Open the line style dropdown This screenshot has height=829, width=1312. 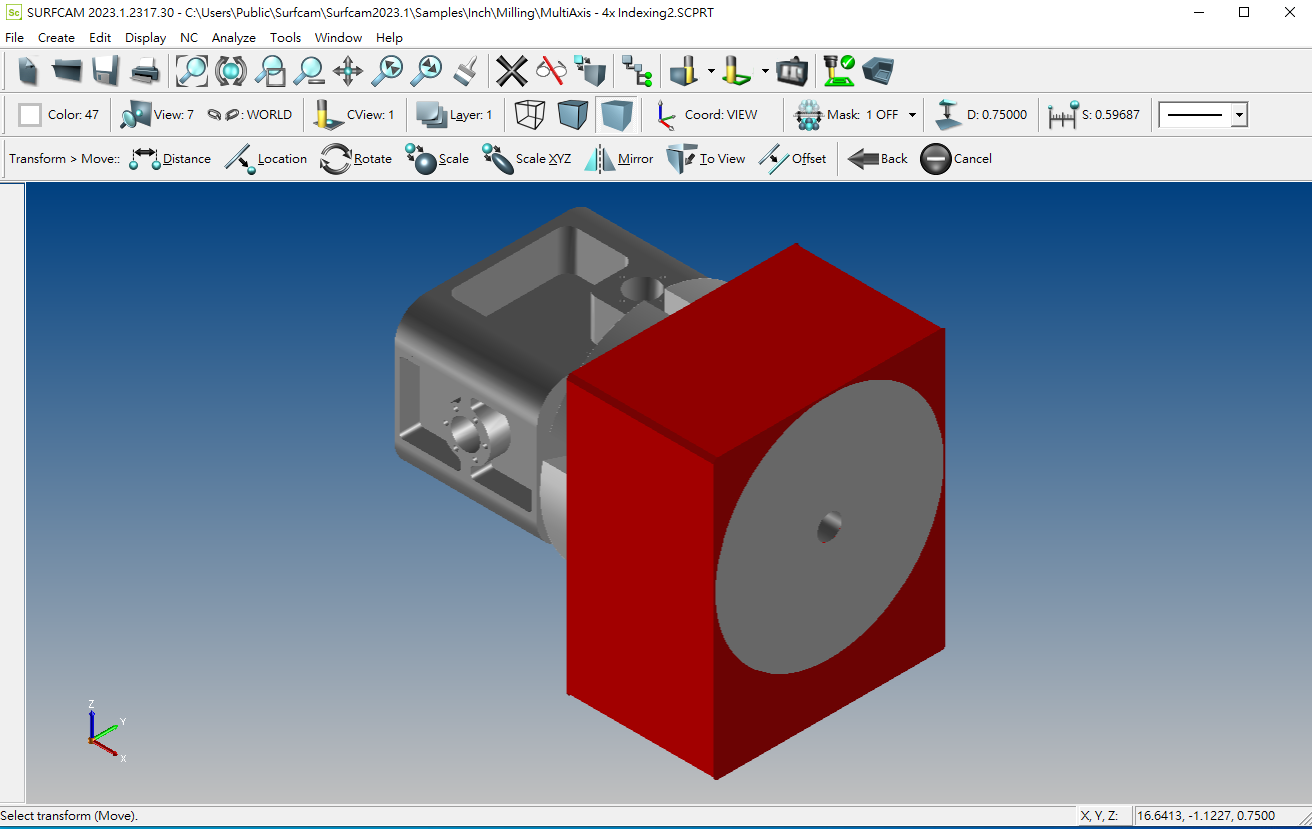pyautogui.click(x=1239, y=115)
